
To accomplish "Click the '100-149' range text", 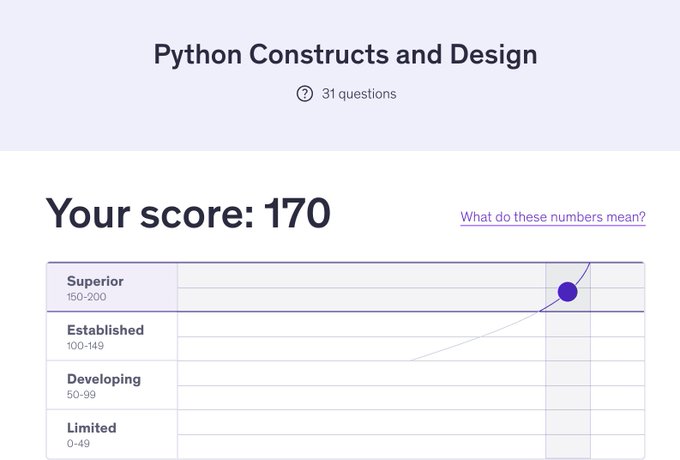I will click(x=84, y=346).
